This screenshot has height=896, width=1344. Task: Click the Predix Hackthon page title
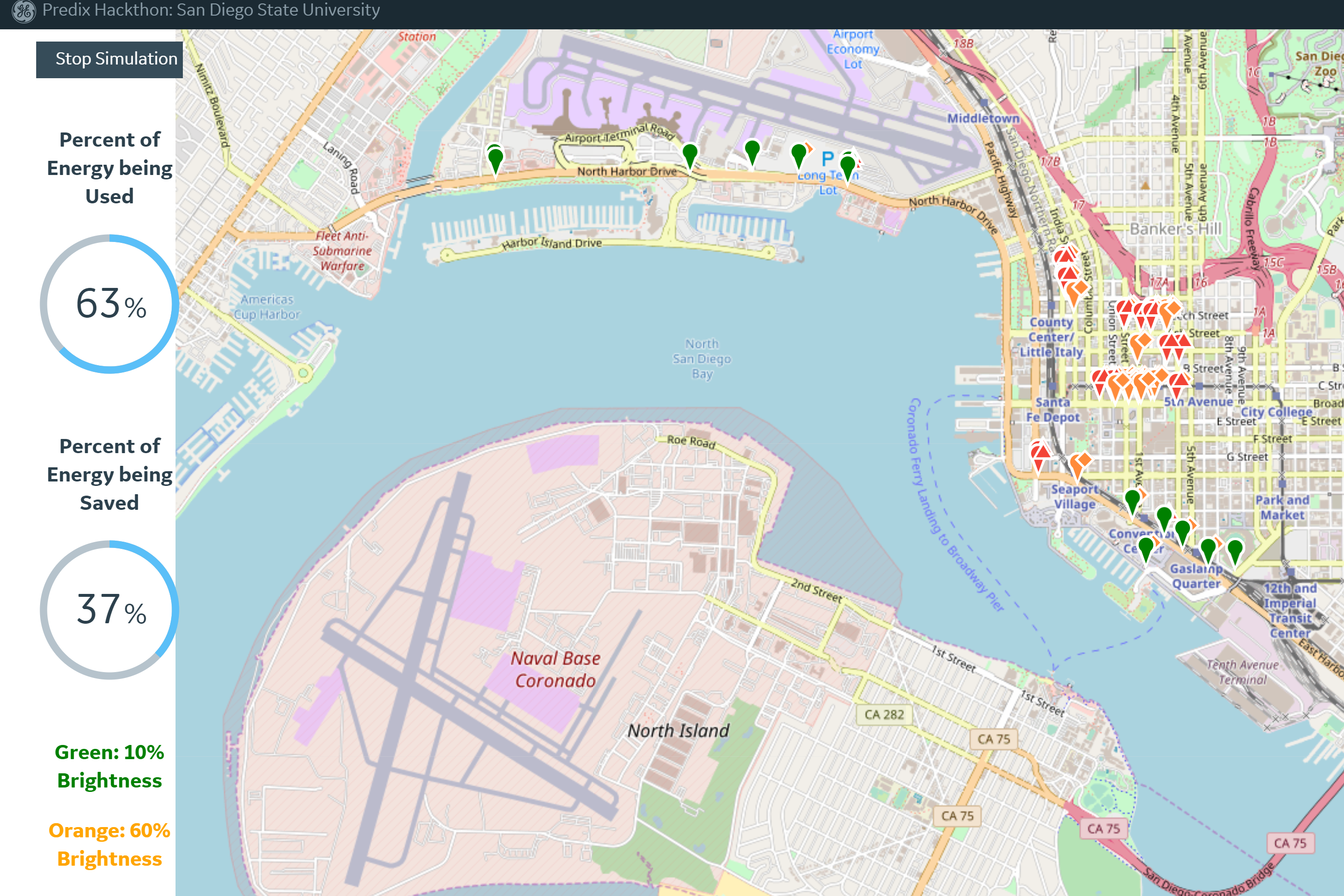(x=211, y=10)
